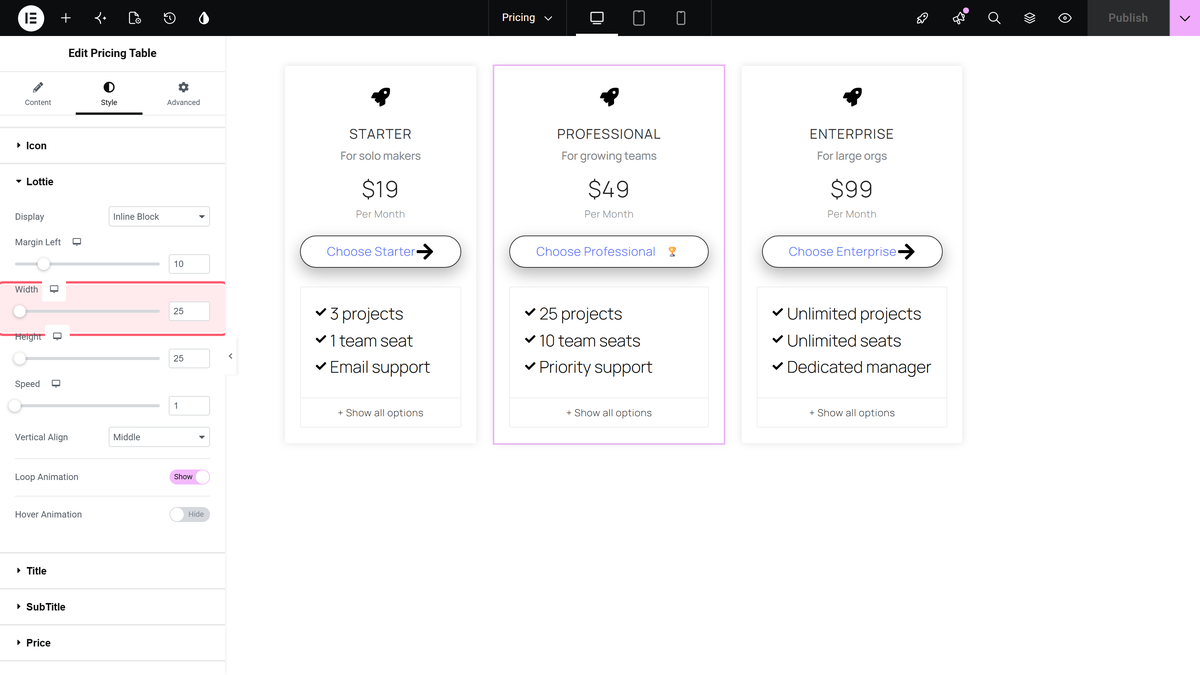Open Structure layers panel icon

coord(1030,18)
